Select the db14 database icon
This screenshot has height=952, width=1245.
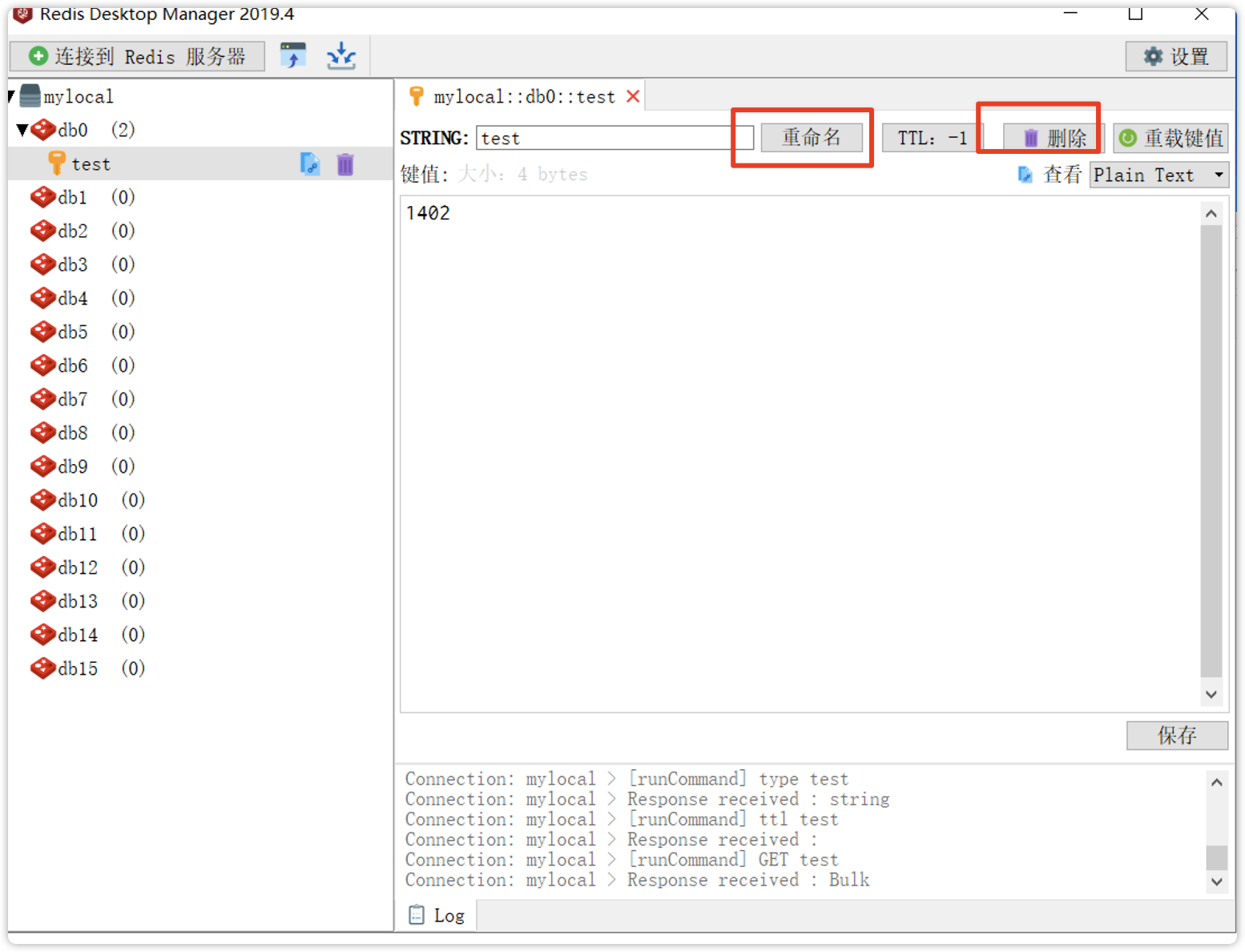coord(42,635)
